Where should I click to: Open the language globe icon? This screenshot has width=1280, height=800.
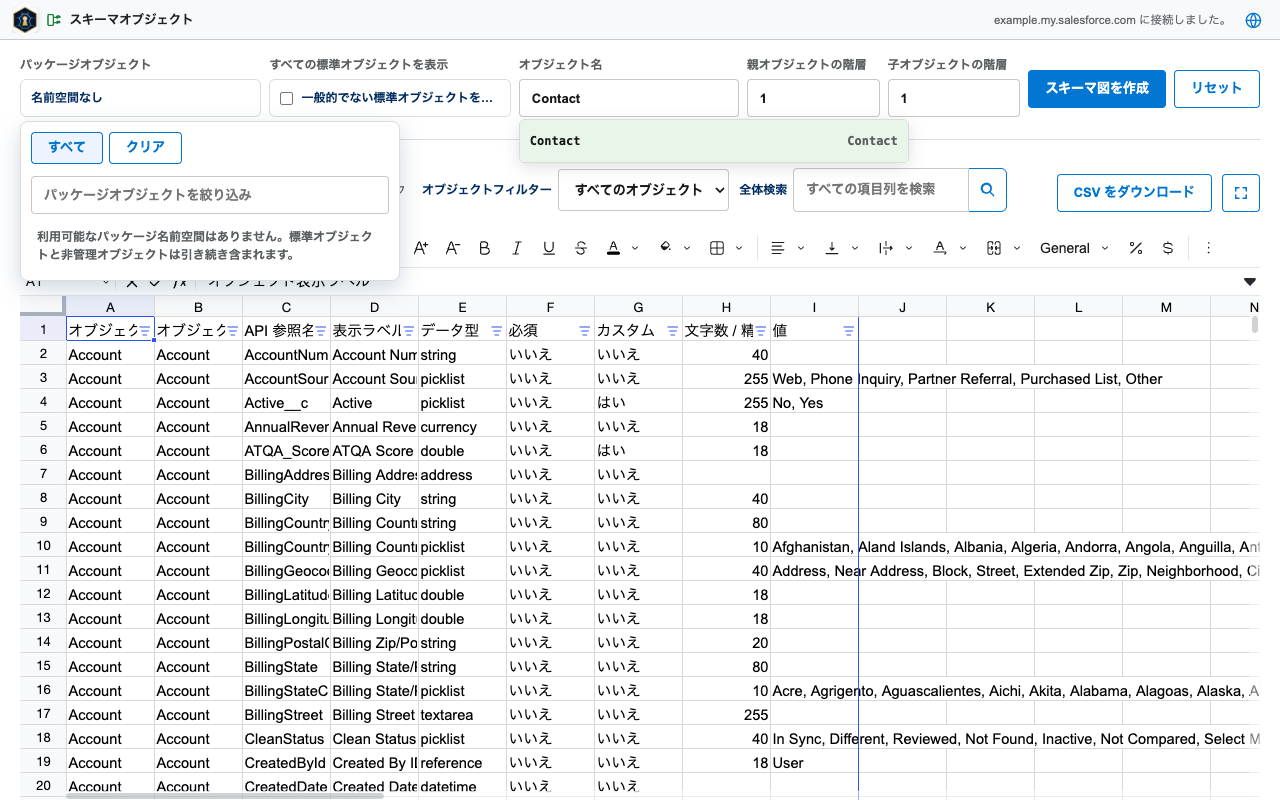pos(1253,20)
